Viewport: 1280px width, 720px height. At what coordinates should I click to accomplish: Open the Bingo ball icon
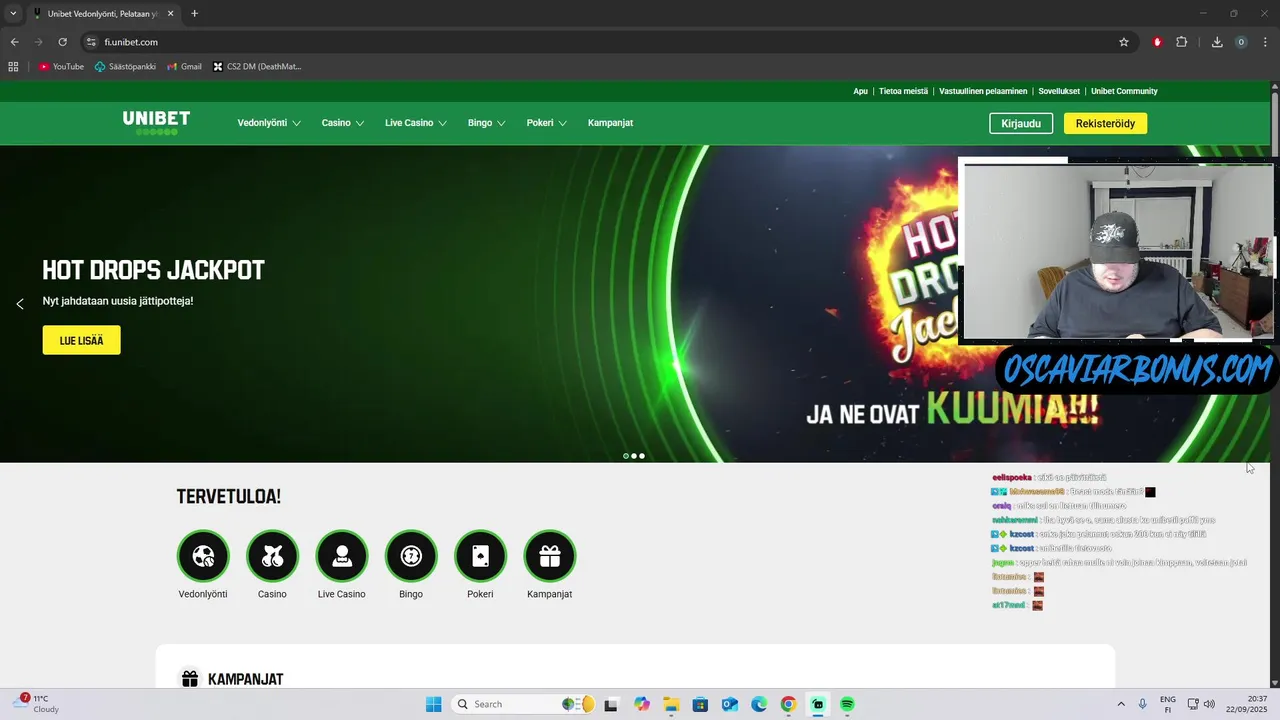[411, 556]
